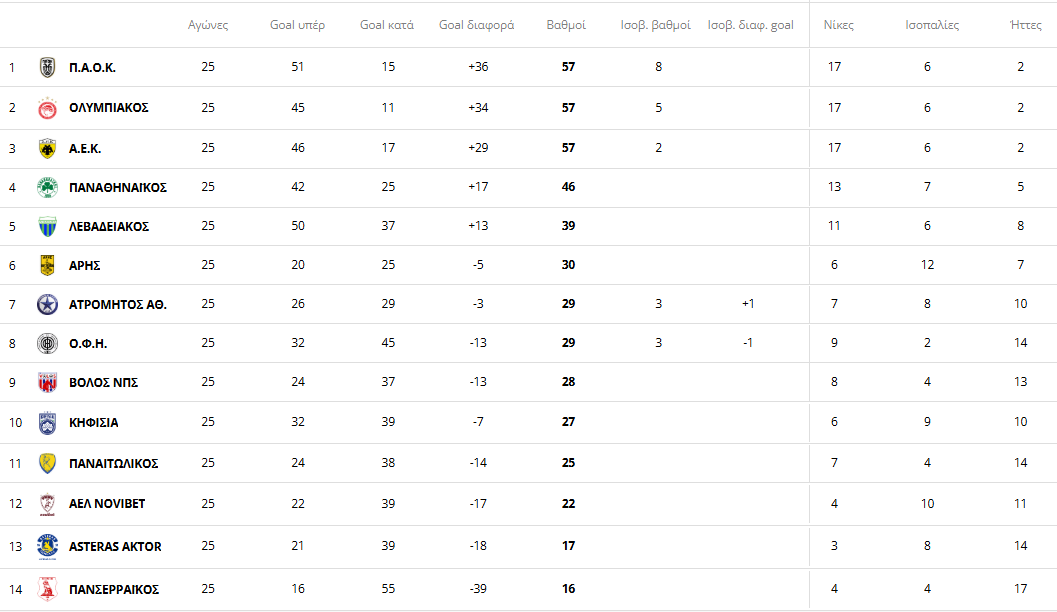This screenshot has width=1057, height=612.
Task: Click the Άρης yellow crest icon
Action: (x=47, y=265)
